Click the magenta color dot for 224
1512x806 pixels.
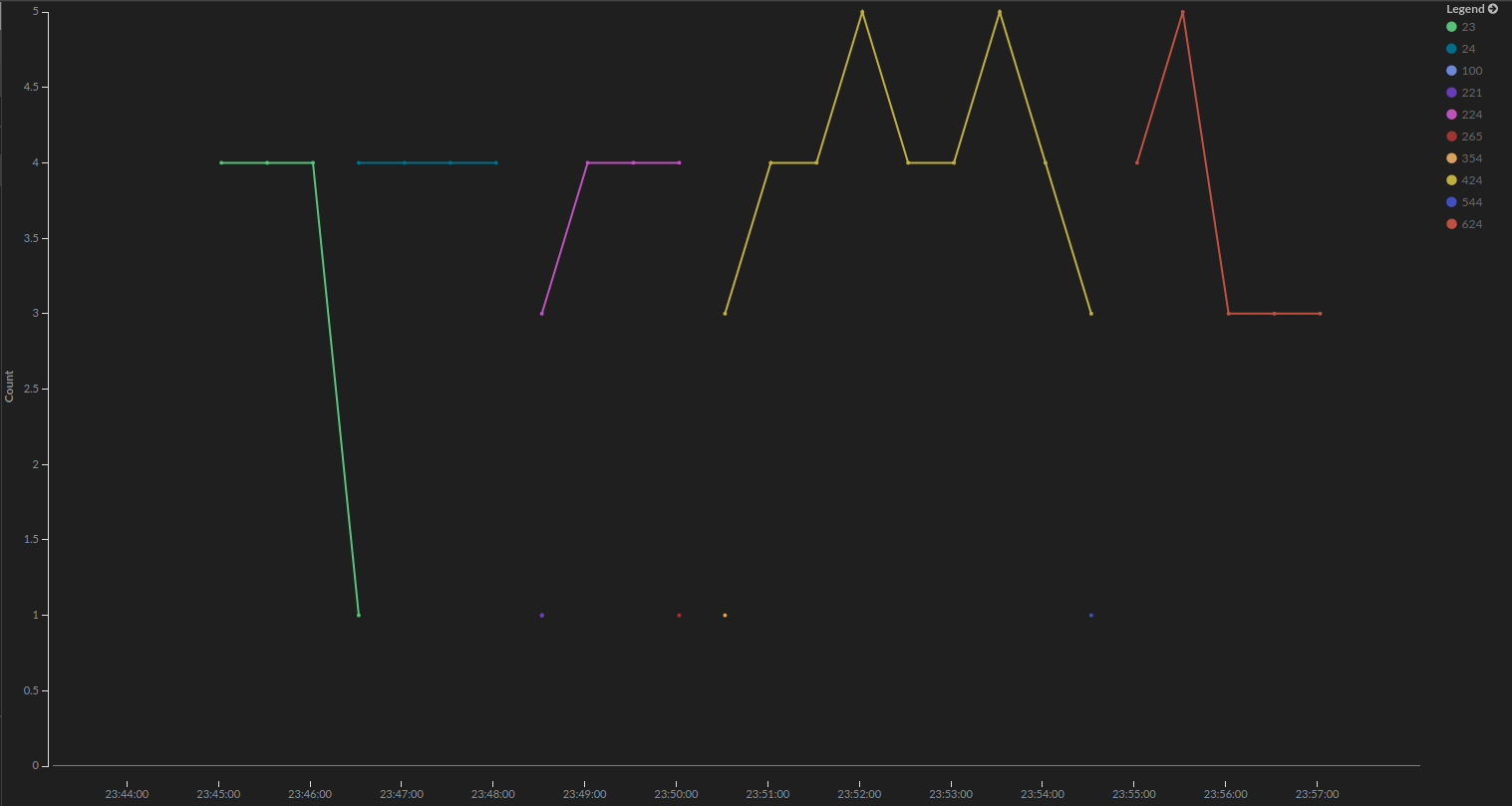tap(1451, 115)
